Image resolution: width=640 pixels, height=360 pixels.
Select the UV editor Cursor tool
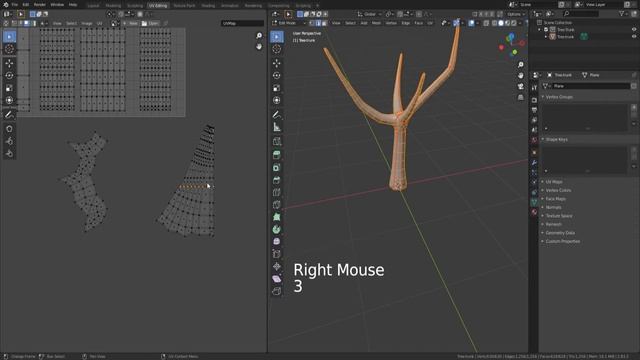point(9,49)
